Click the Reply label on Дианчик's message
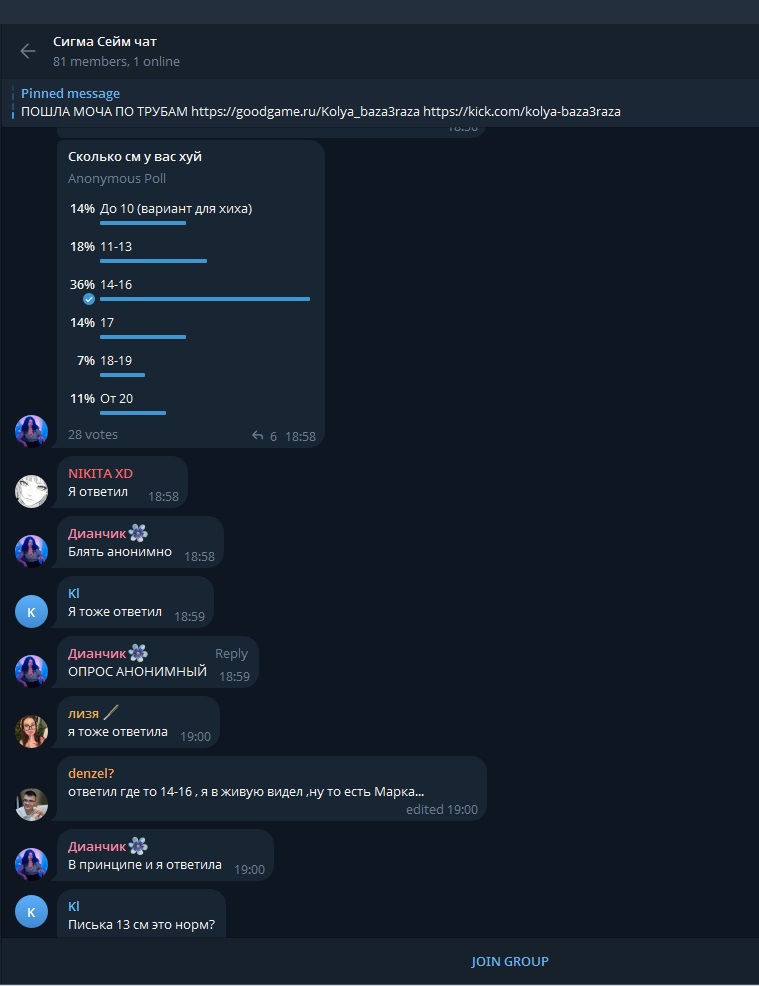 [231, 653]
